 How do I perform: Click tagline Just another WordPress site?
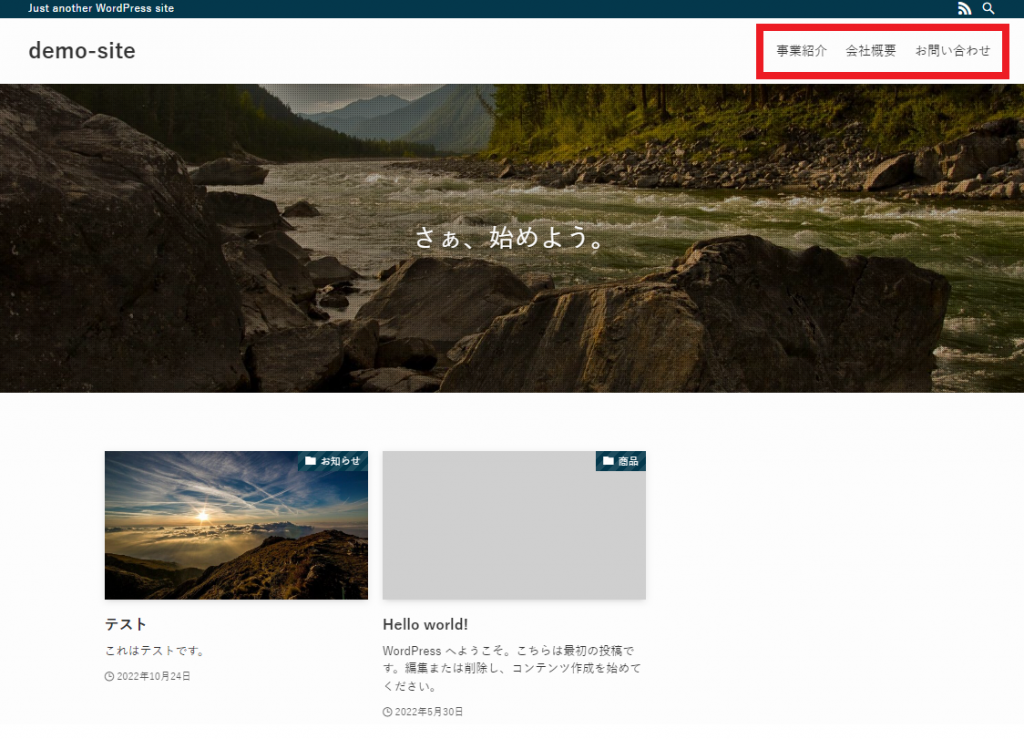[x=101, y=8]
